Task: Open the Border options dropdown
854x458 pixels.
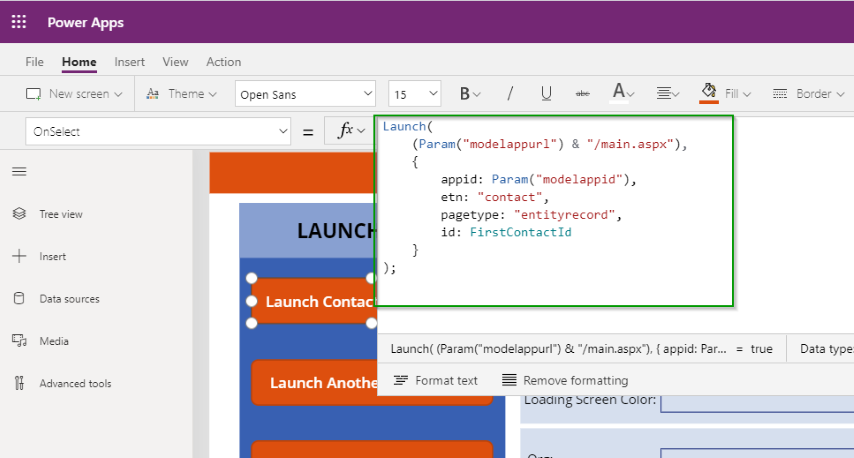Action: pos(808,94)
